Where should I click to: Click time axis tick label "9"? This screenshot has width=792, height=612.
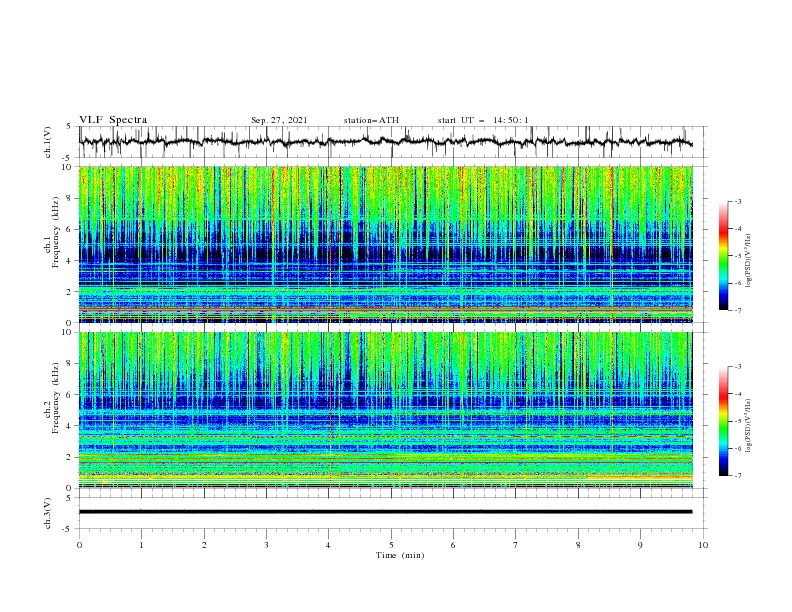click(640, 545)
